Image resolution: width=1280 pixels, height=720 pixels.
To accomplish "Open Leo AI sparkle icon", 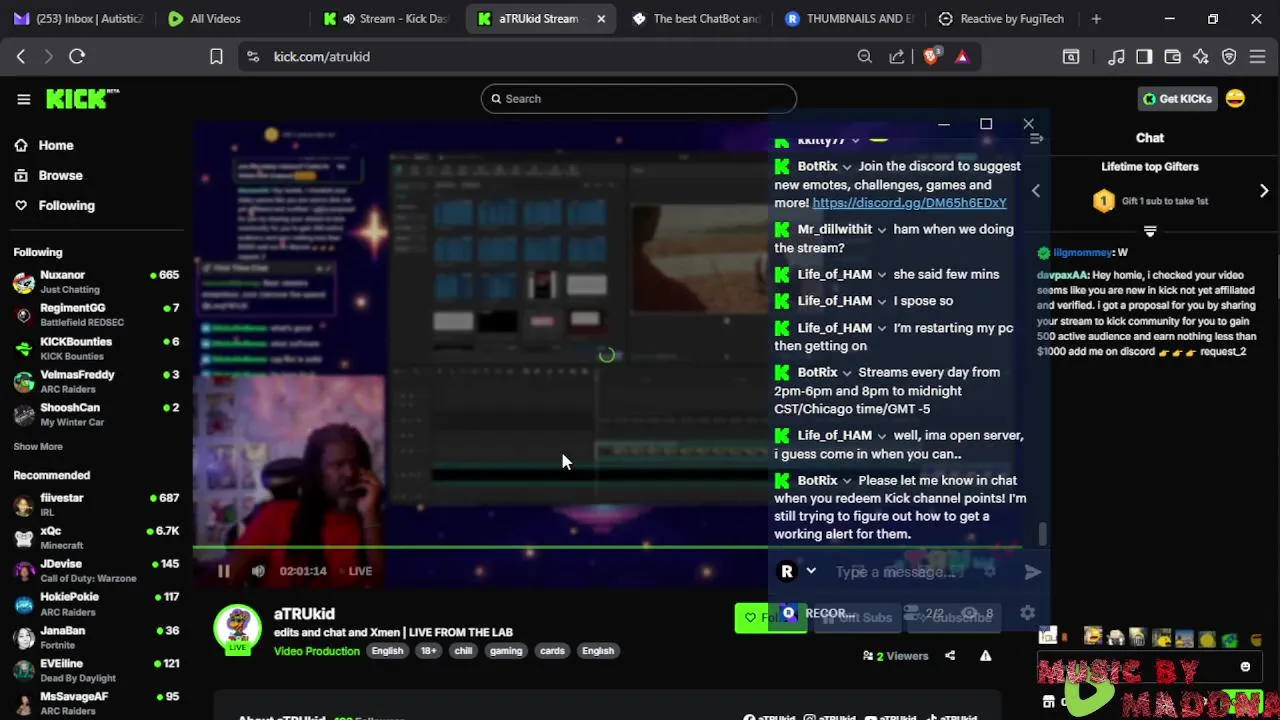I will point(1201,57).
